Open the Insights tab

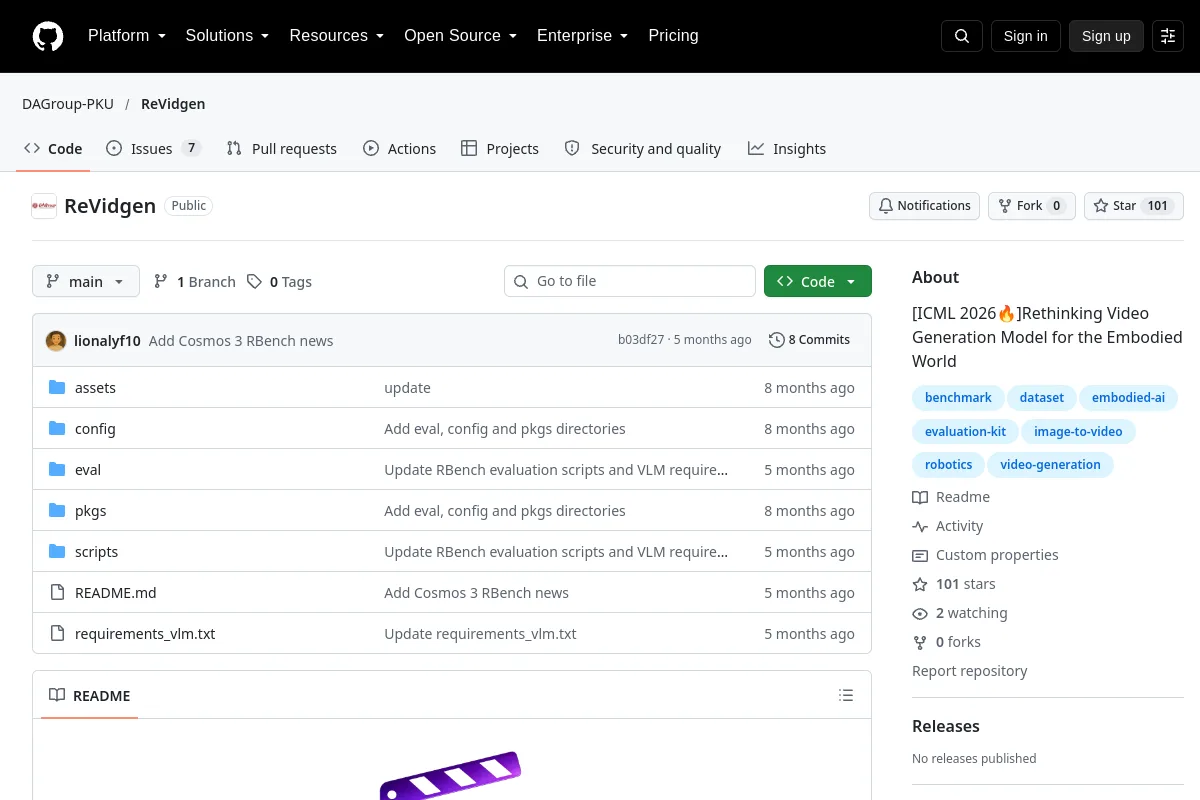[787, 149]
